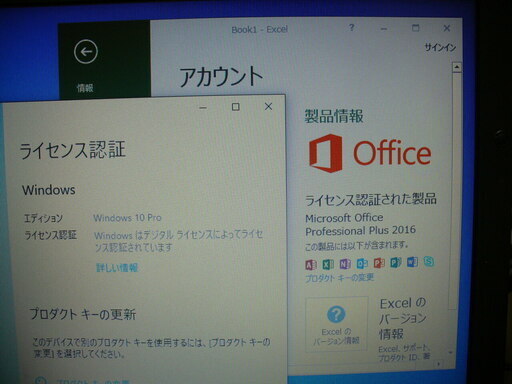Click 詳しい情報 link in activation window
512x384 pixels.
(x=117, y=268)
